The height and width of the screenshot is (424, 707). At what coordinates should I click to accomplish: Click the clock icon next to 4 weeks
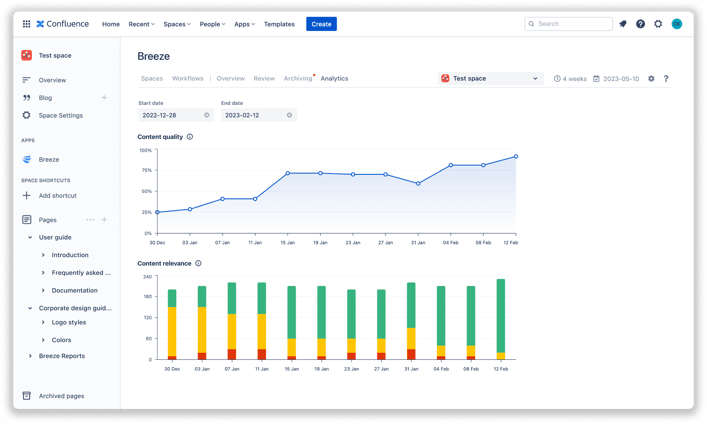(x=557, y=78)
